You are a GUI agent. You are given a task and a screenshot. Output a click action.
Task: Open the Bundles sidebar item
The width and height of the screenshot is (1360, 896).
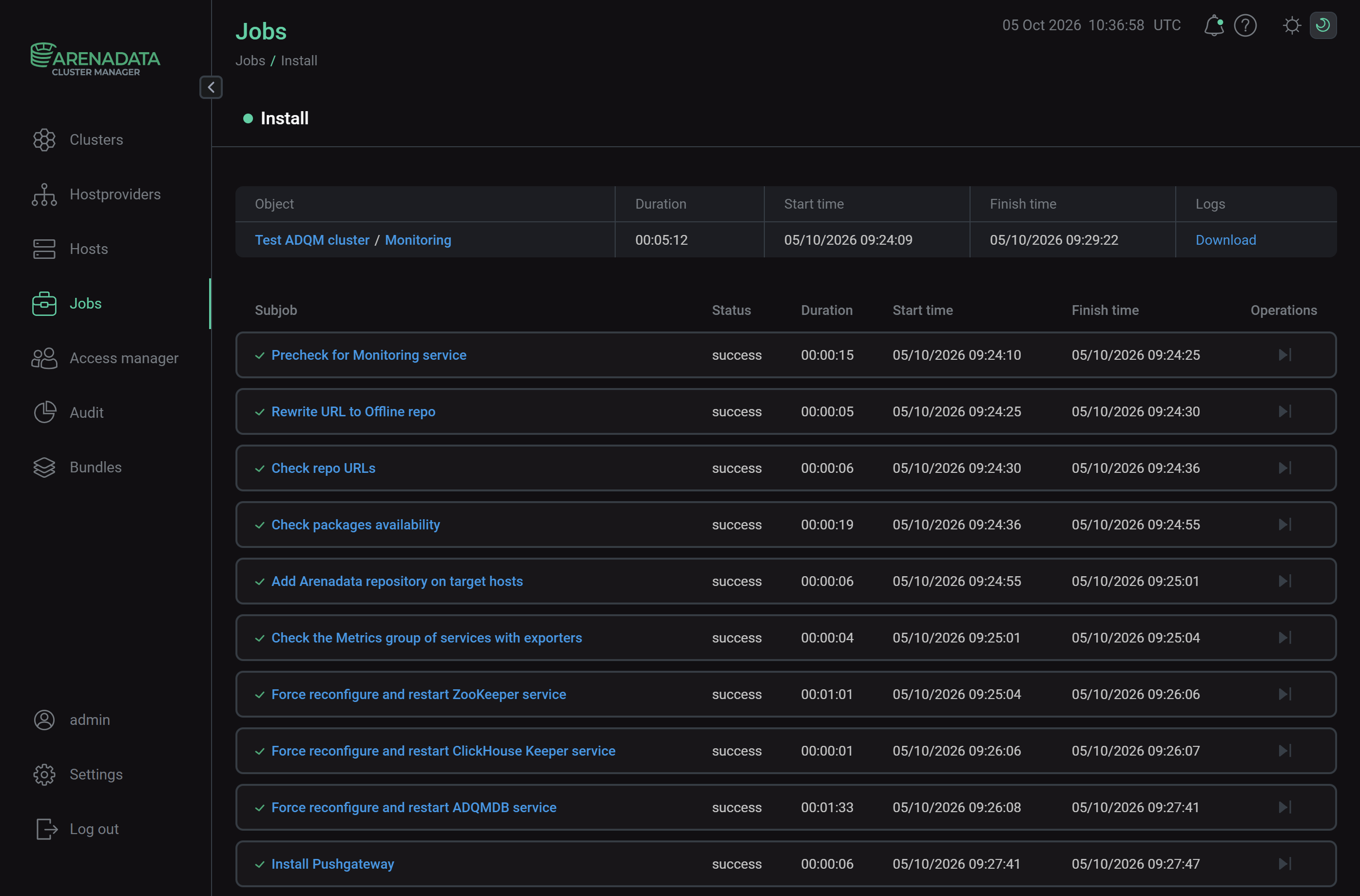96,467
